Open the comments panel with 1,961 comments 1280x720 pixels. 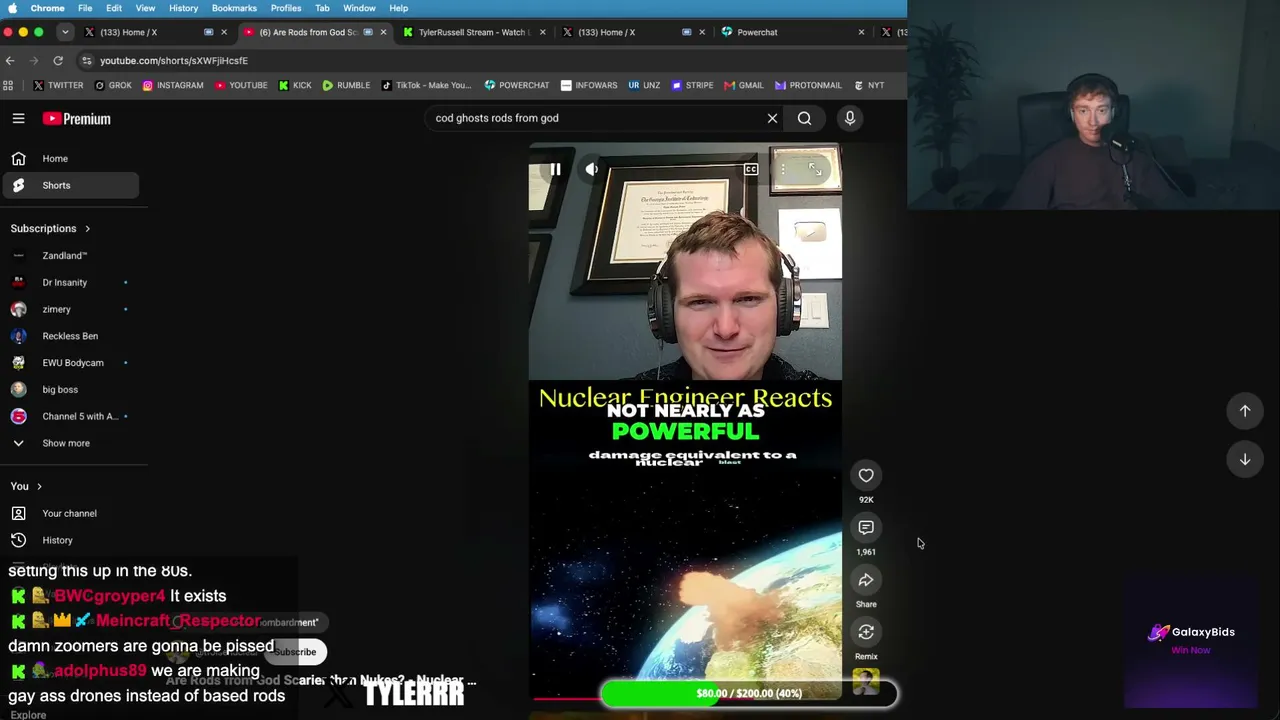point(866,528)
